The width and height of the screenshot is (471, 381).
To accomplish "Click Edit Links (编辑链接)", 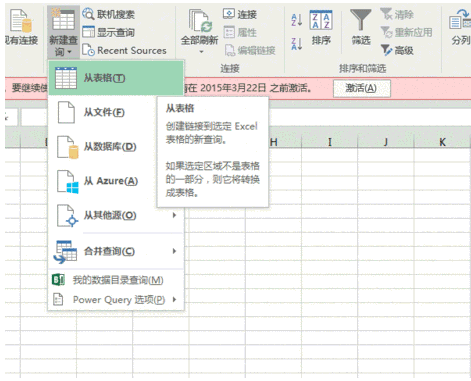I will click(250, 50).
